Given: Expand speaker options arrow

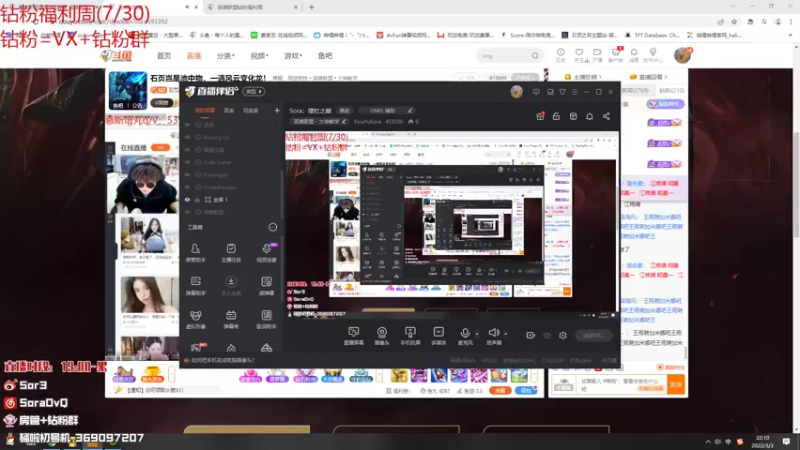Looking at the screenshot, I should coord(506,334).
